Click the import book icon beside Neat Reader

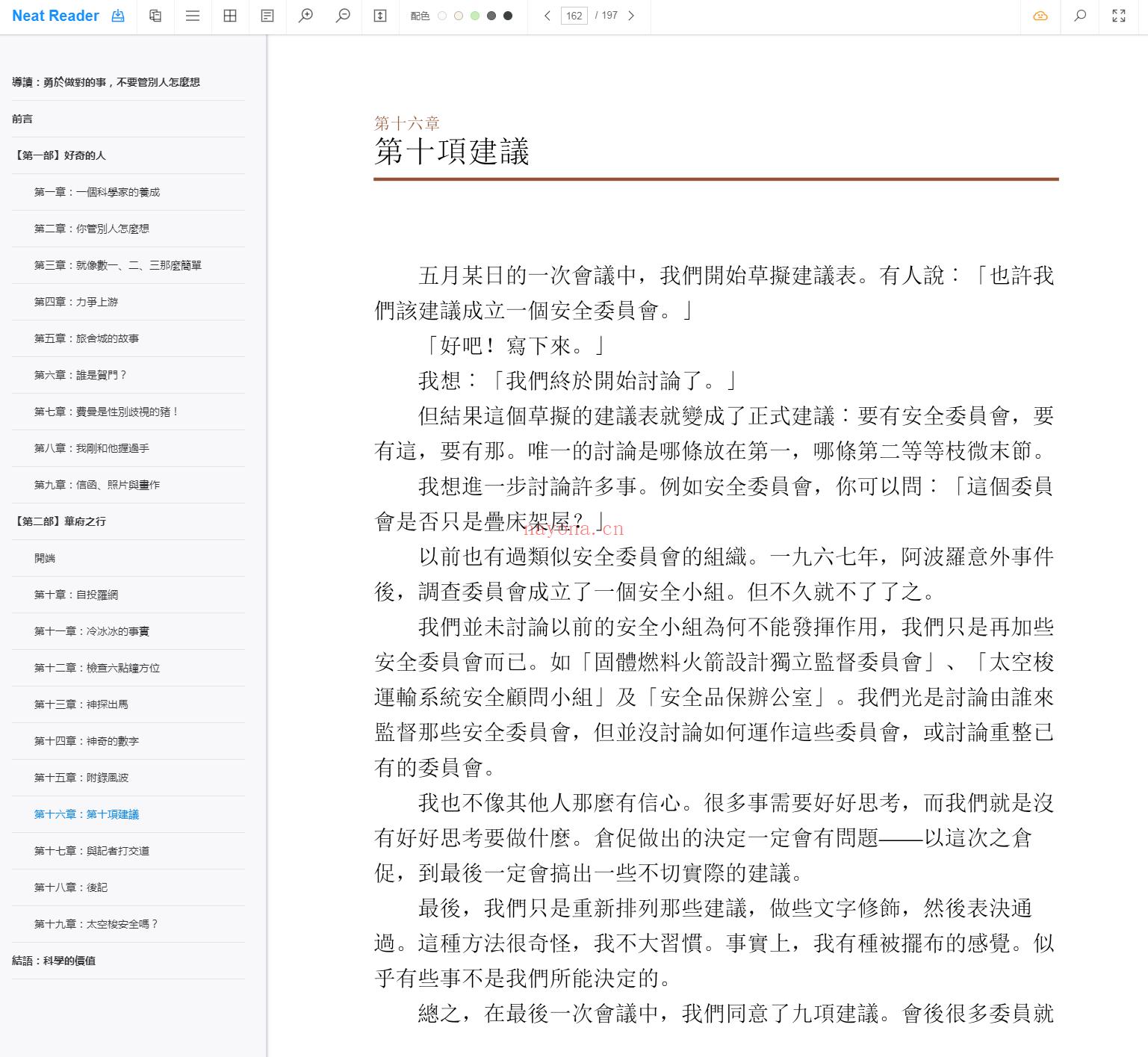(118, 16)
